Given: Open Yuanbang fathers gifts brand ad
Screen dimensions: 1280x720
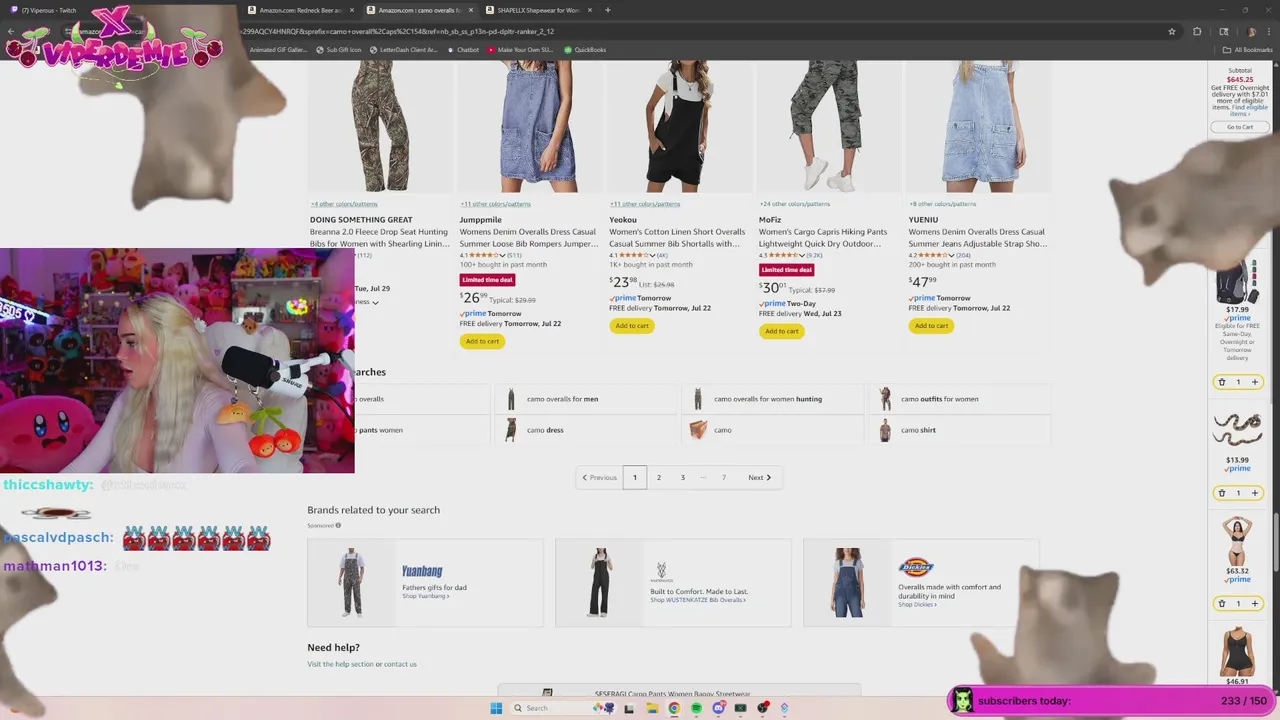Looking at the screenshot, I should [x=425, y=583].
